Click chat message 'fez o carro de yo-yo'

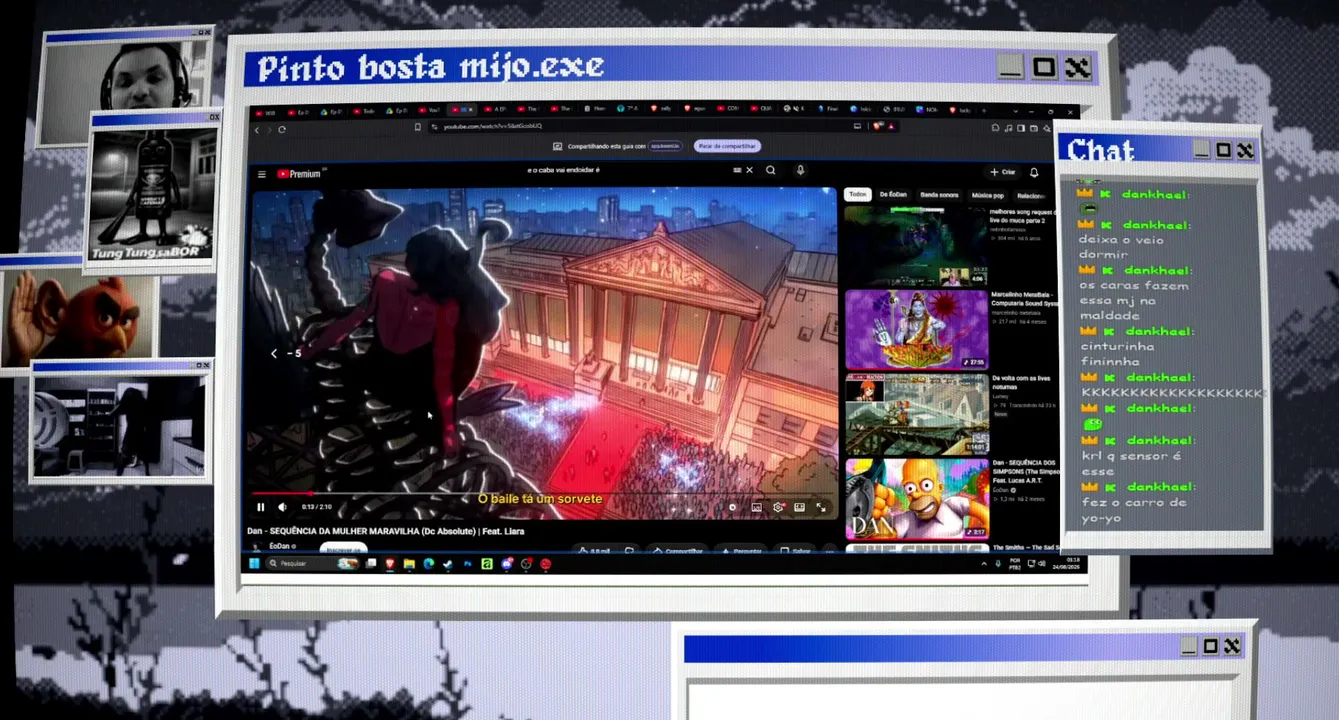pos(1133,510)
